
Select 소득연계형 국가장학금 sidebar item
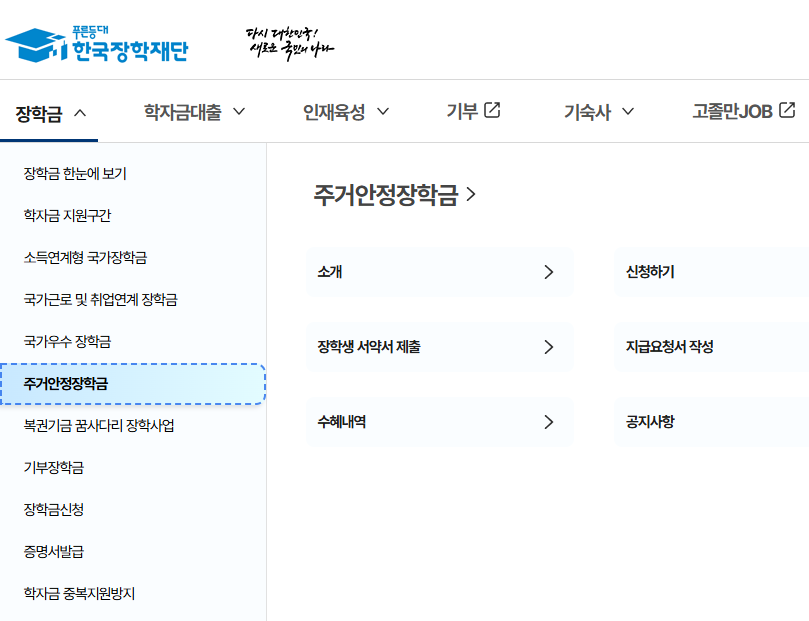point(85,258)
